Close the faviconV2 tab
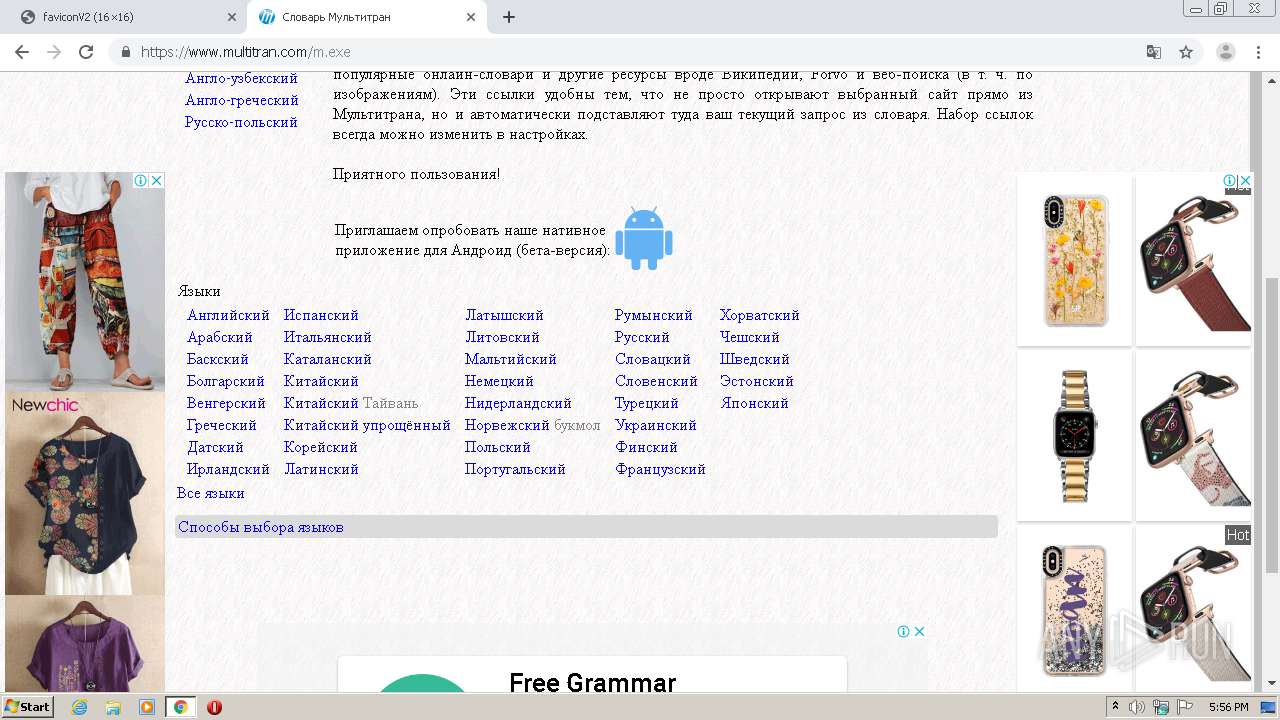 232,17
